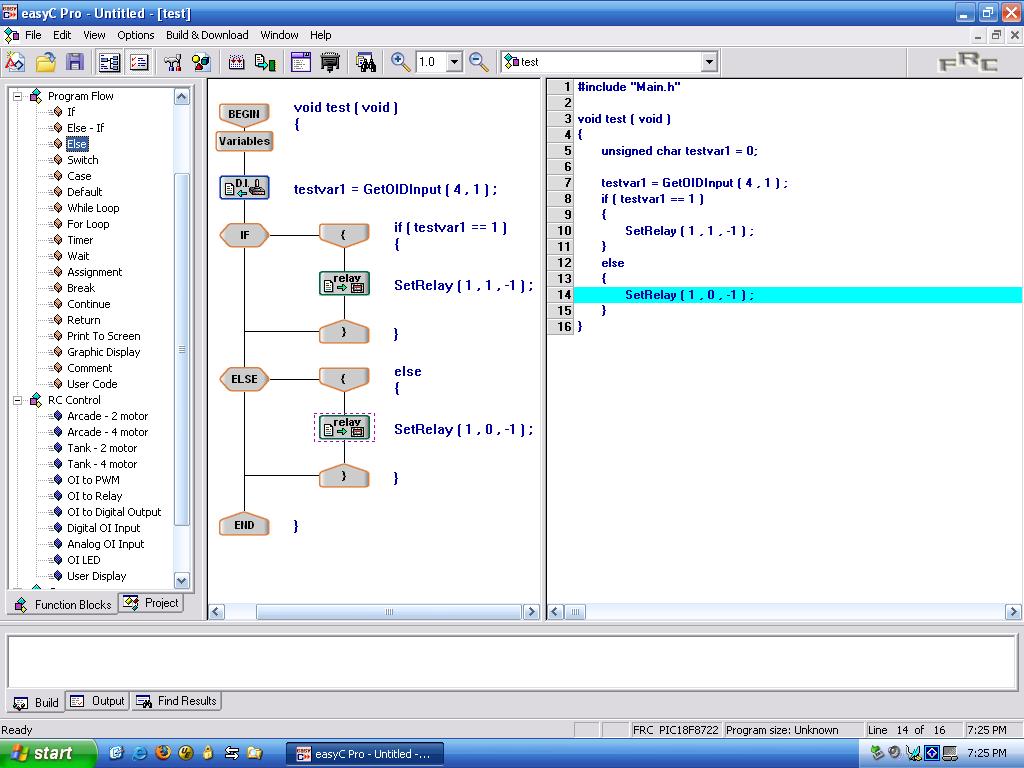Select Tank - 4 motor block
Screen dimensions: 1024x768
pyautogui.click(x=102, y=464)
